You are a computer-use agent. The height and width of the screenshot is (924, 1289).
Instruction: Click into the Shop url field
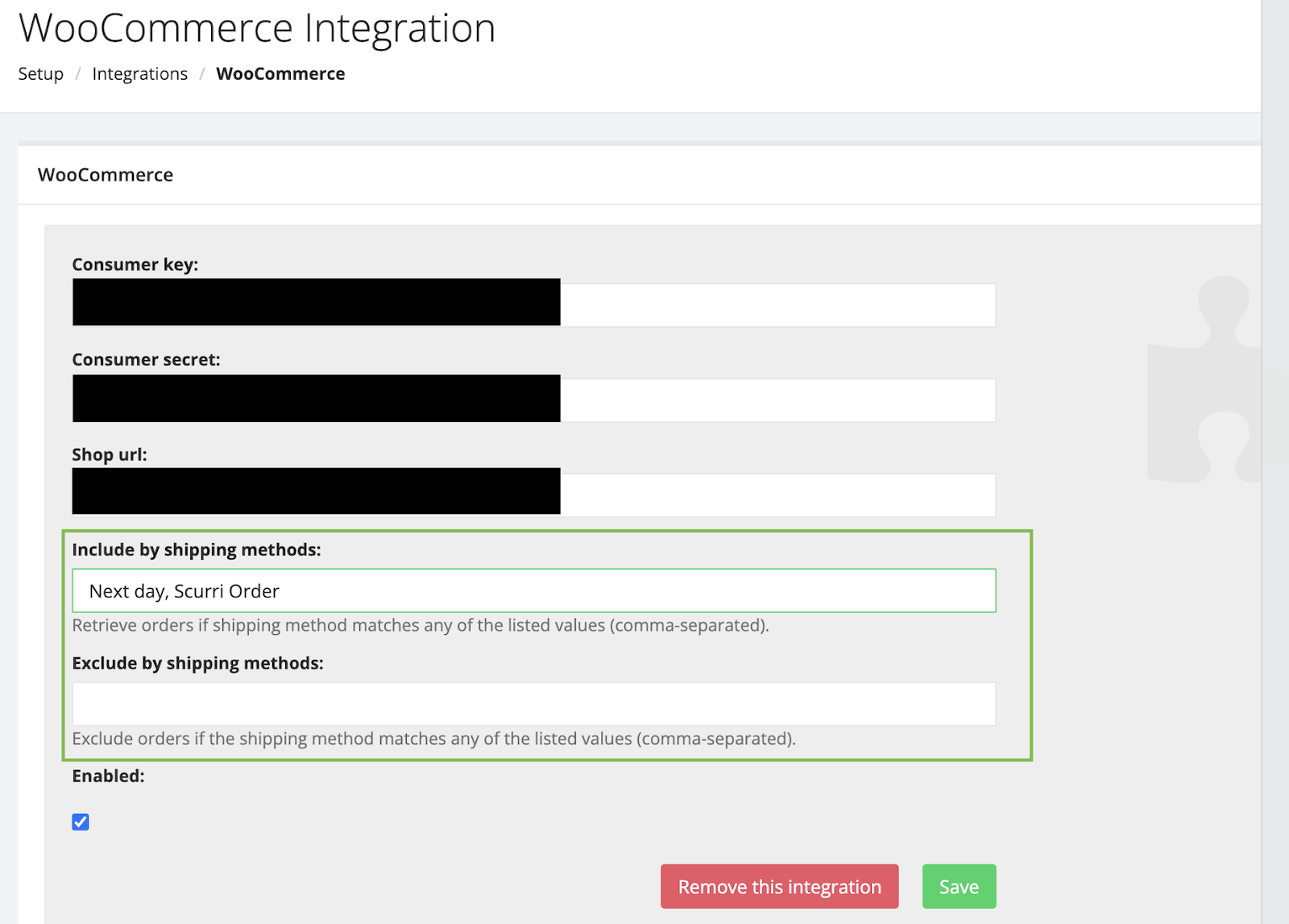[534, 494]
